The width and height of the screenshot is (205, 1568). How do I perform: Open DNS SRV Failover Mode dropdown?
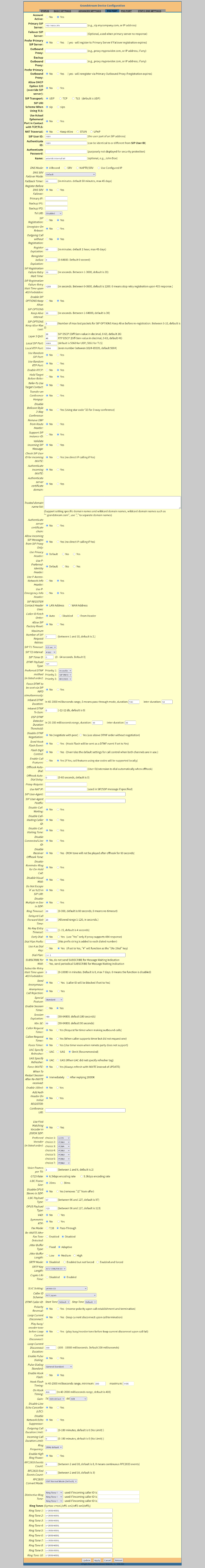click(70, 174)
